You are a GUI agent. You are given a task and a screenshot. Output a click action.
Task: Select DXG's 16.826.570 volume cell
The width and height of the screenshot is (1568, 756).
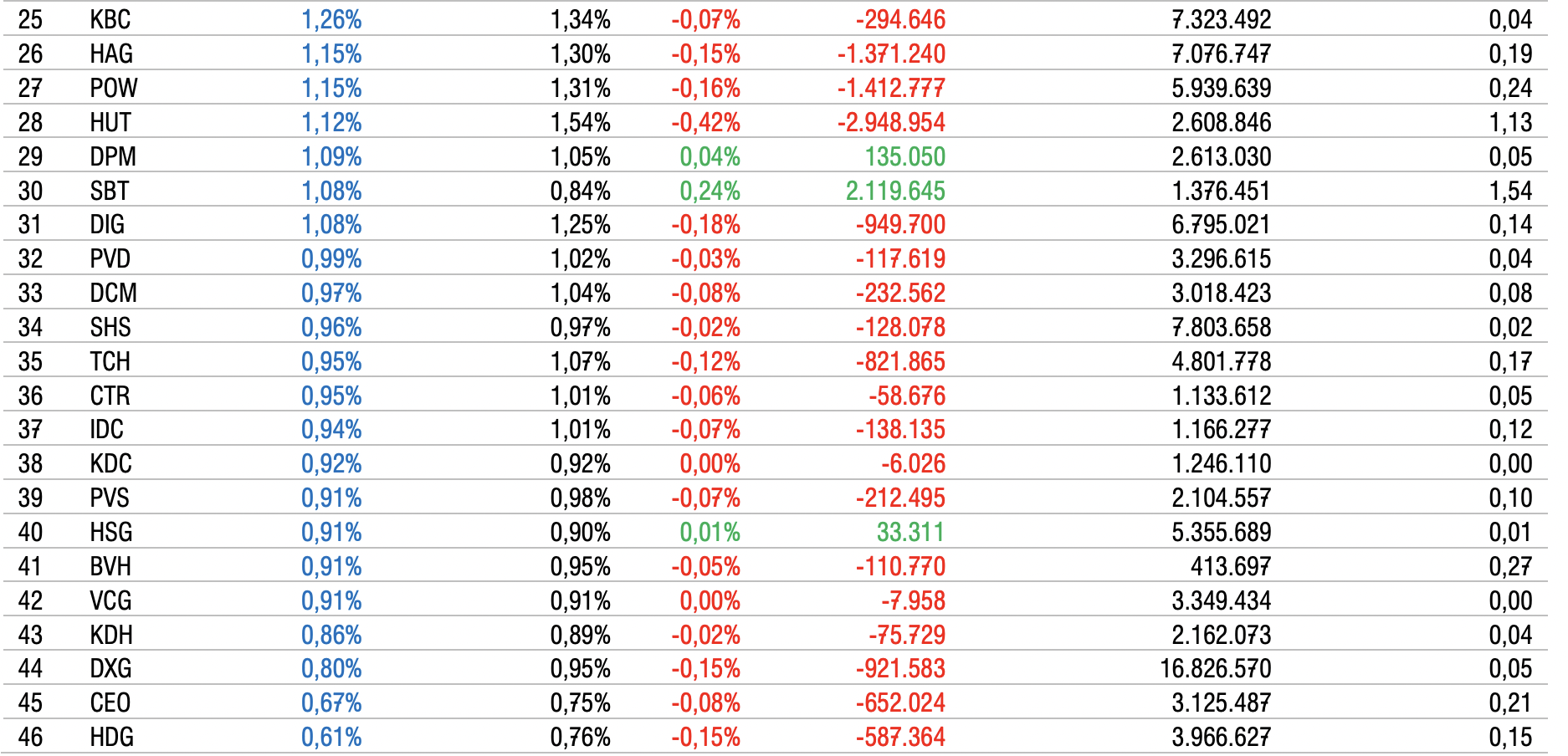click(1215, 668)
